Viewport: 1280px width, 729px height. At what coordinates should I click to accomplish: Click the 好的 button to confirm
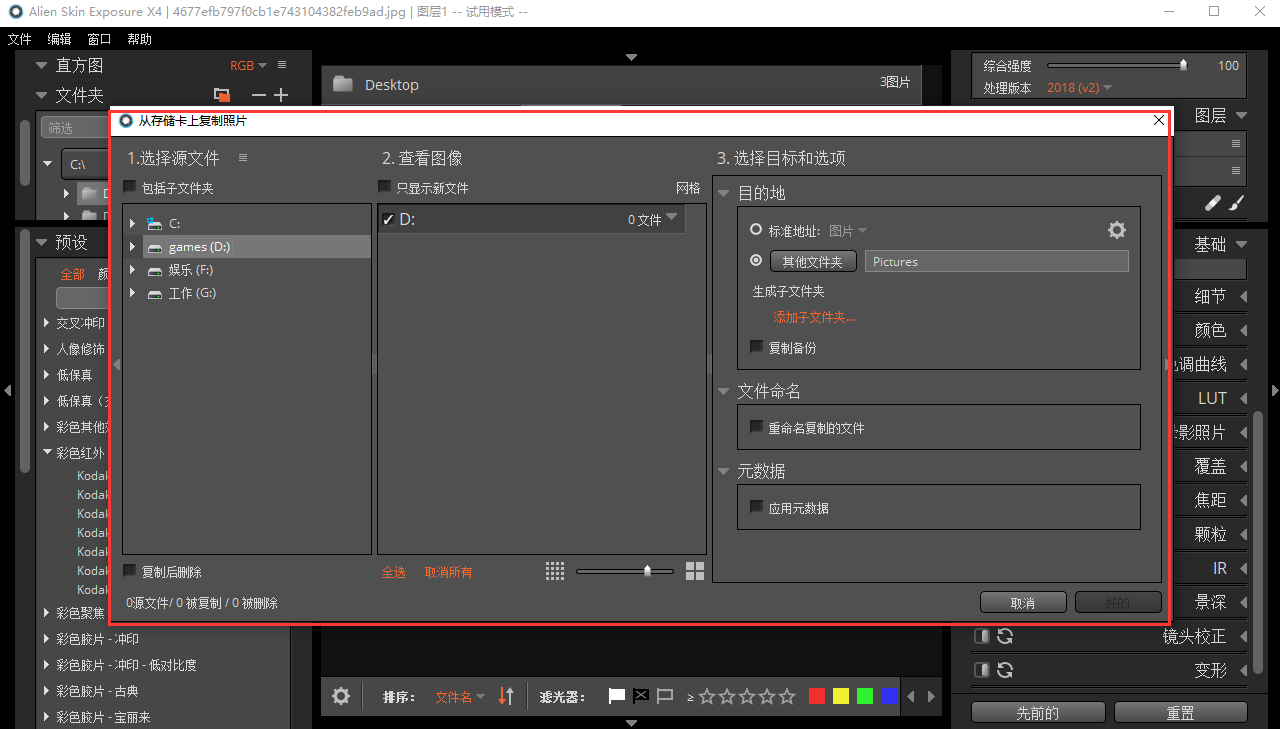pyautogui.click(x=1118, y=601)
